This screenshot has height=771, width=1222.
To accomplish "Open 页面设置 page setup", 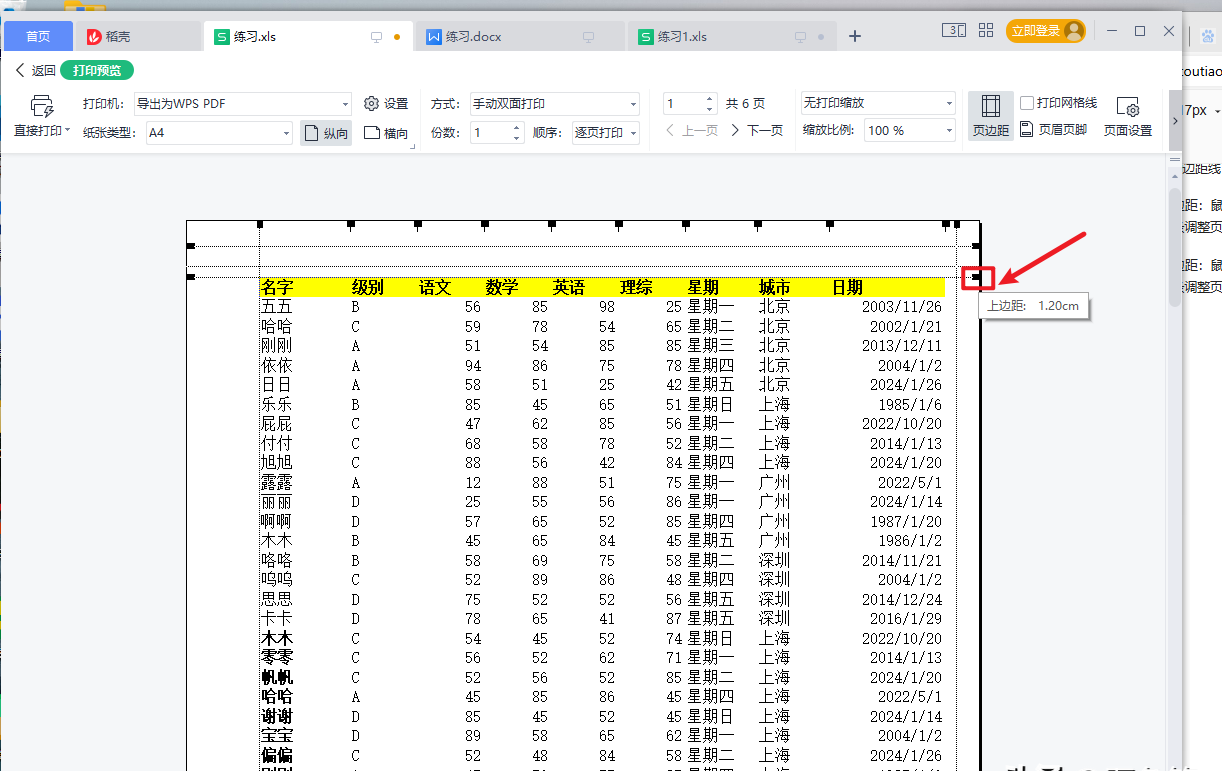I will coord(1128,116).
